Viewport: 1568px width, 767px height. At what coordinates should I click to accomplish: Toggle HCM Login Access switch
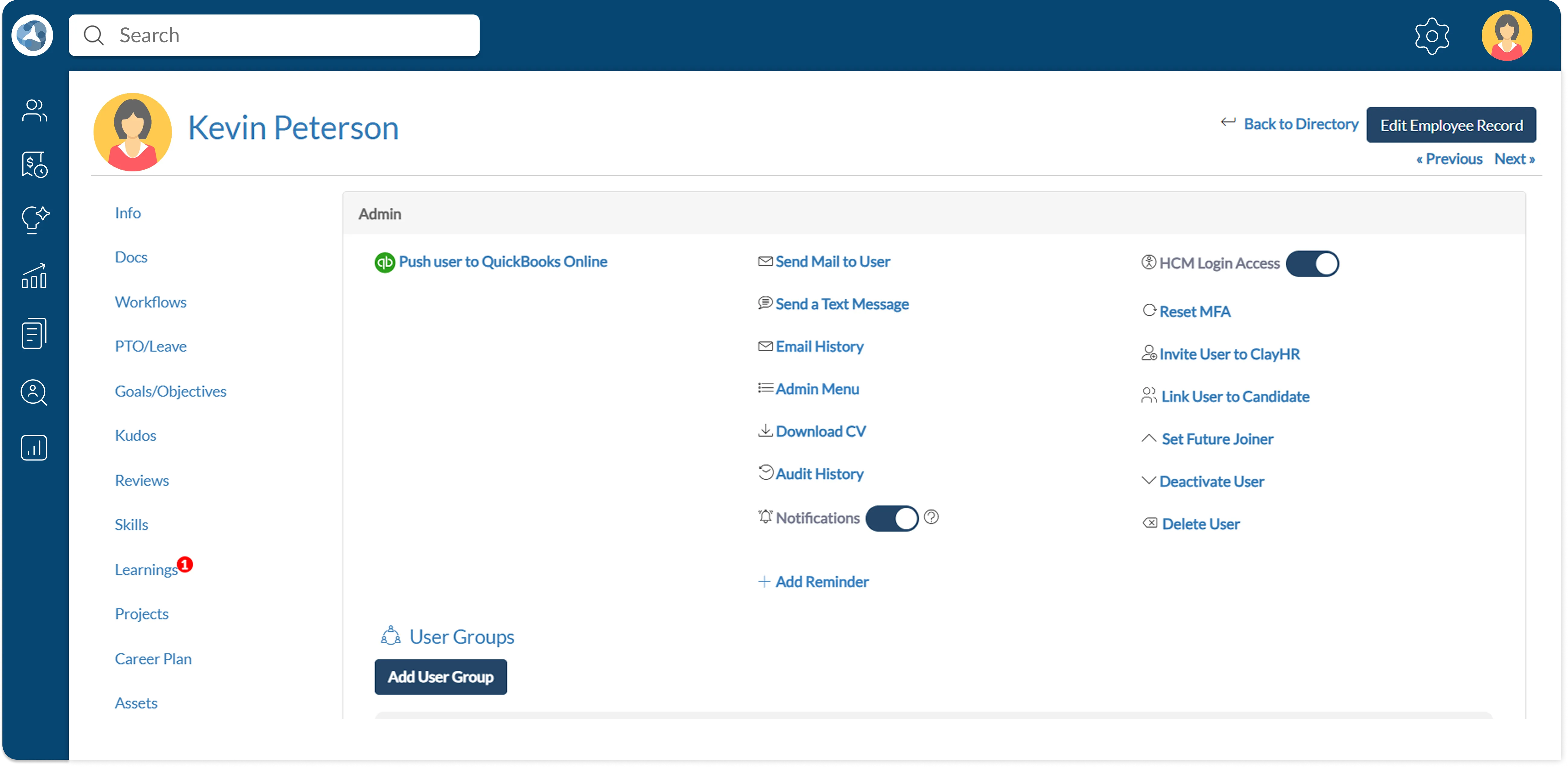pos(1312,264)
